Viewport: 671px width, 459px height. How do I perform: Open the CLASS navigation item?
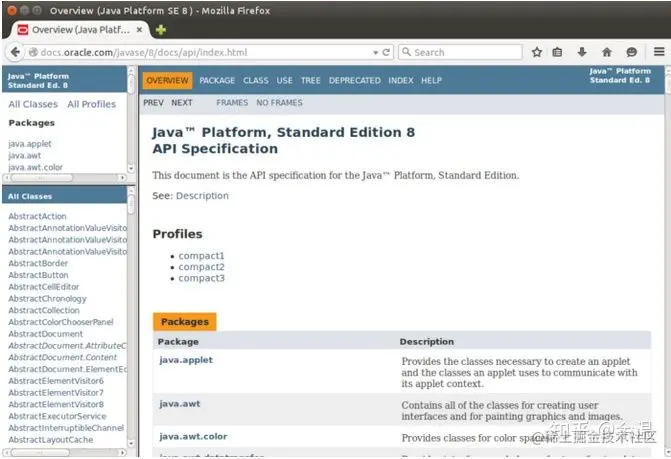point(256,80)
